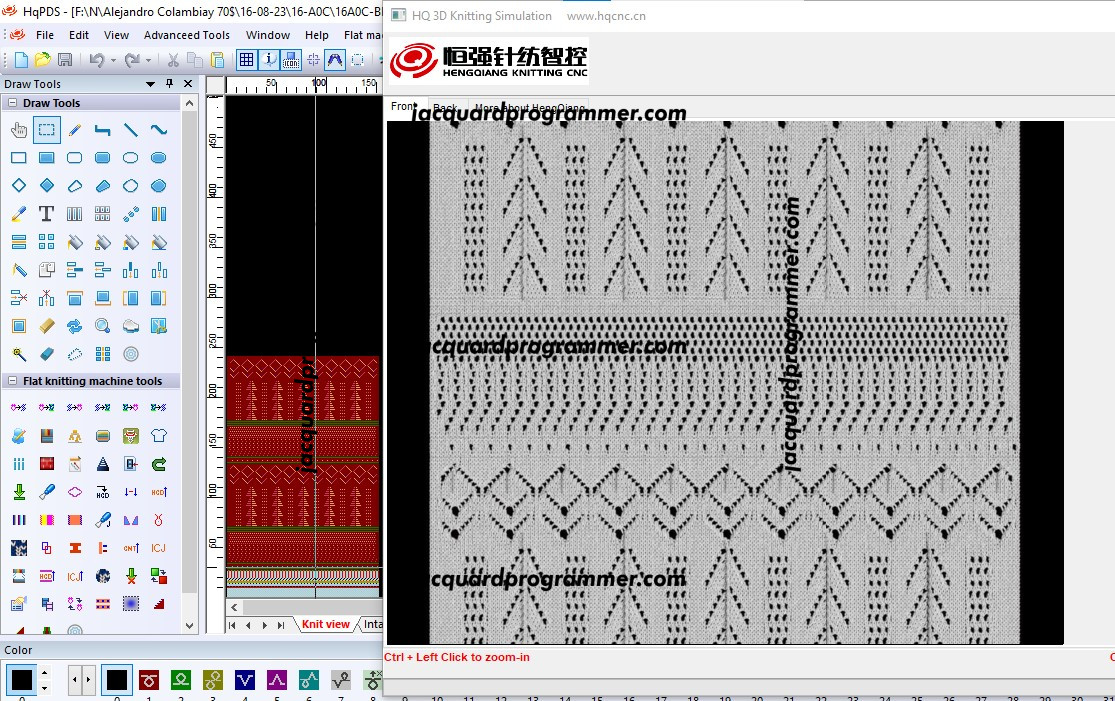Toggle the icon view toolbar button
This screenshot has width=1115, height=701.
click(x=291, y=60)
